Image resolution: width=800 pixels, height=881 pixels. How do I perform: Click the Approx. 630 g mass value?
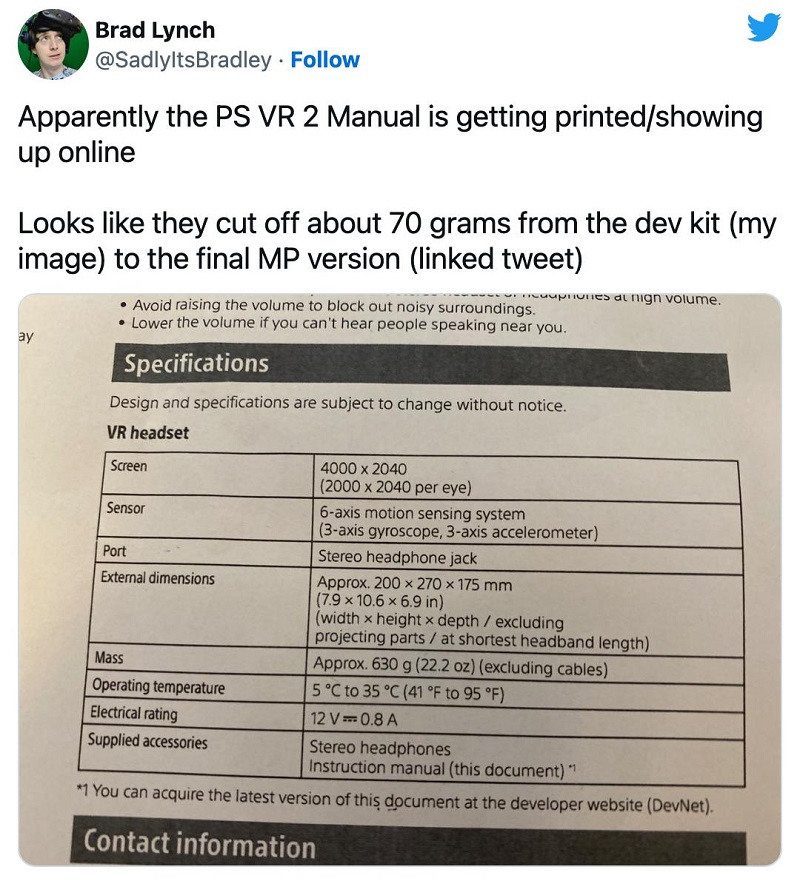[x=460, y=667]
